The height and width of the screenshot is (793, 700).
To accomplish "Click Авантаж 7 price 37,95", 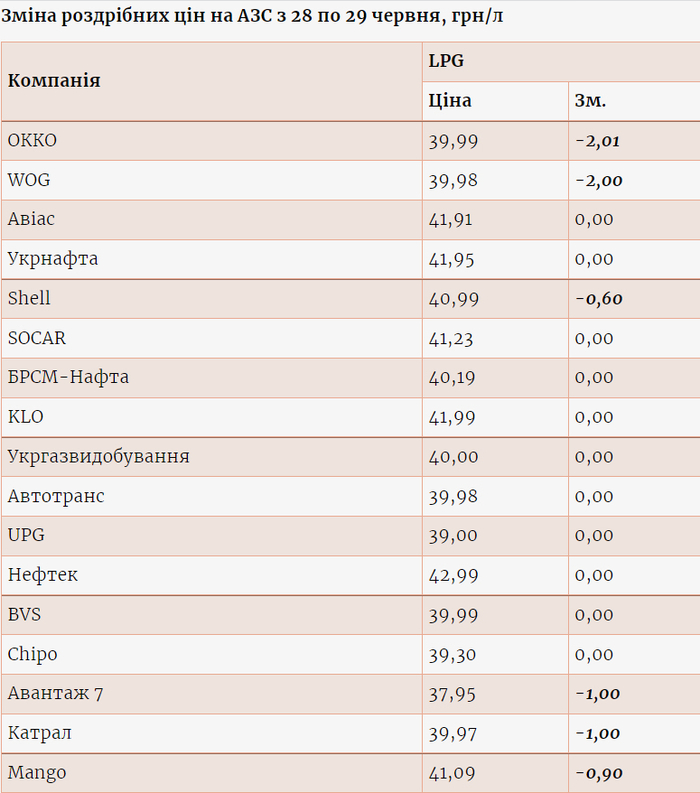I will (x=452, y=694).
